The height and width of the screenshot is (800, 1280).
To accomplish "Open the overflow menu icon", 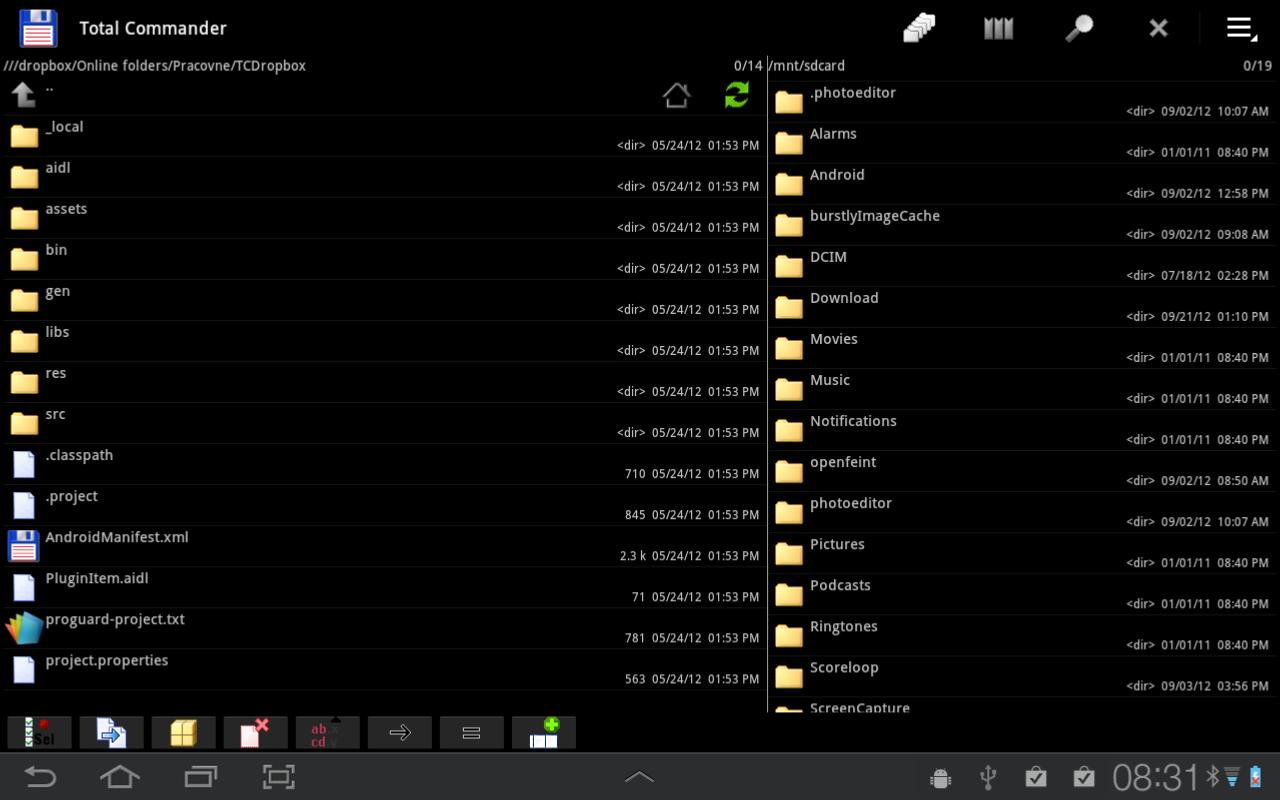I will coord(1241,28).
